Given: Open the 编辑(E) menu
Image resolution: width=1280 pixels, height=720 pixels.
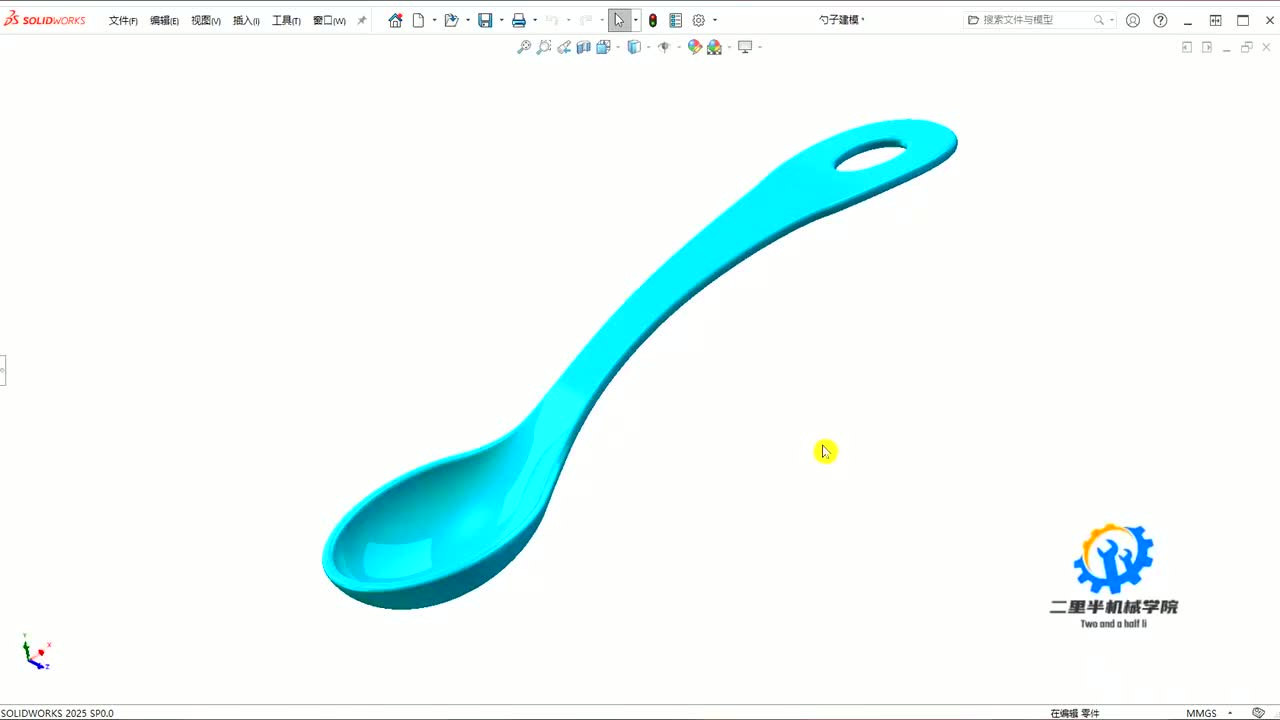Looking at the screenshot, I should coord(164,21).
